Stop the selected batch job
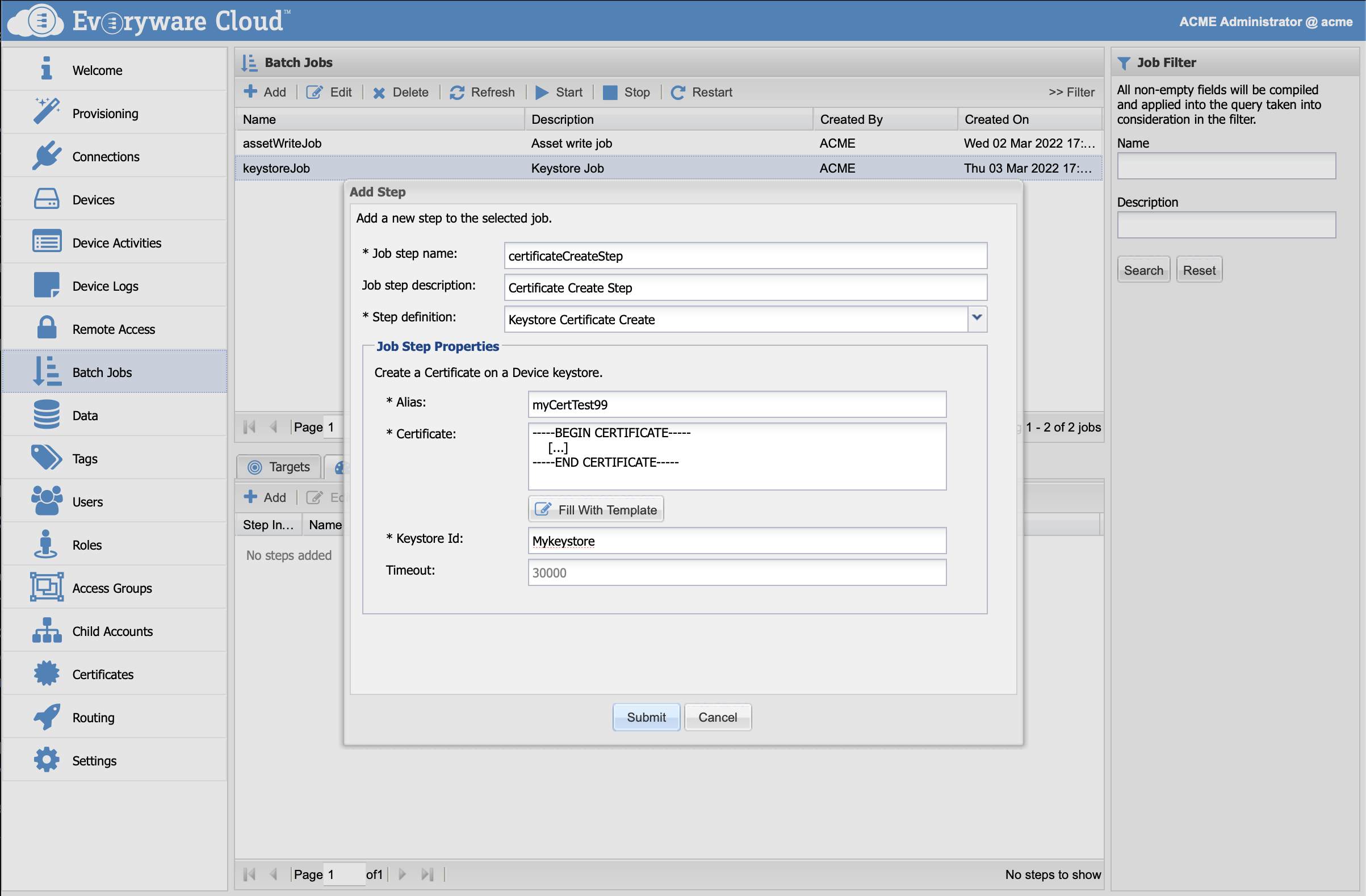The width and height of the screenshot is (1366, 896). coord(627,92)
